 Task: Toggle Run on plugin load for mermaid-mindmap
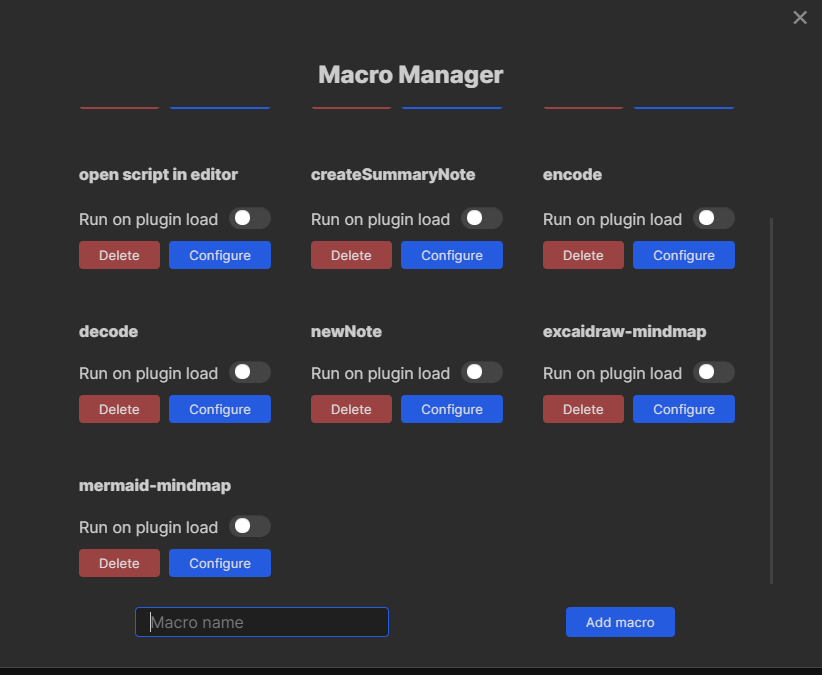(x=250, y=527)
